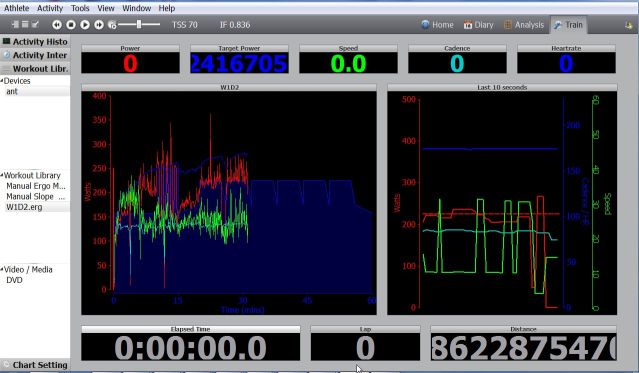Start the workout with the play button

click(x=85, y=25)
